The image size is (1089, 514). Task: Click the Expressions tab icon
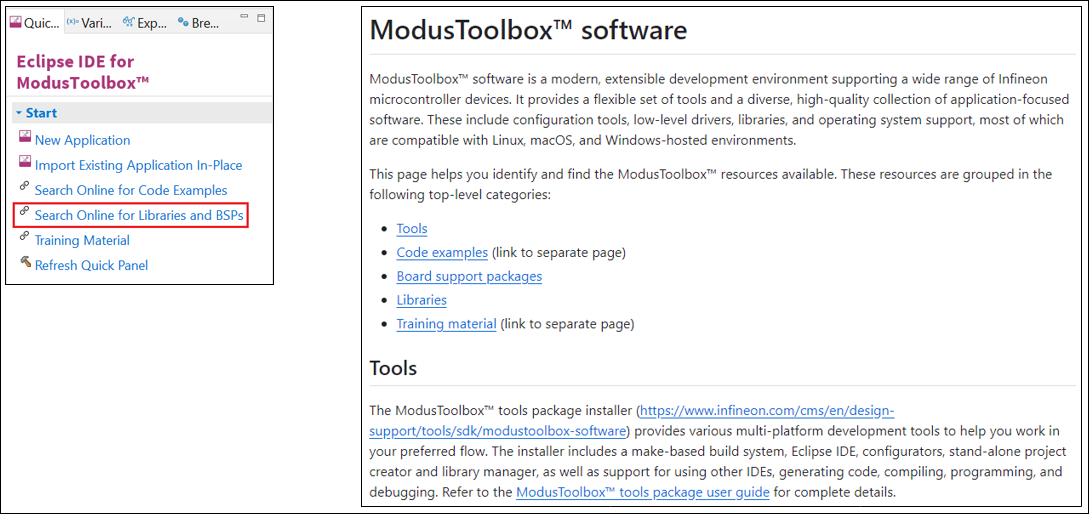click(x=128, y=22)
